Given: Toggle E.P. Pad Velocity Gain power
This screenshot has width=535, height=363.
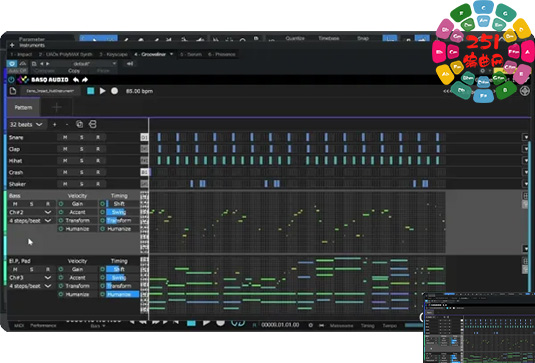Looking at the screenshot, I should (61, 269).
